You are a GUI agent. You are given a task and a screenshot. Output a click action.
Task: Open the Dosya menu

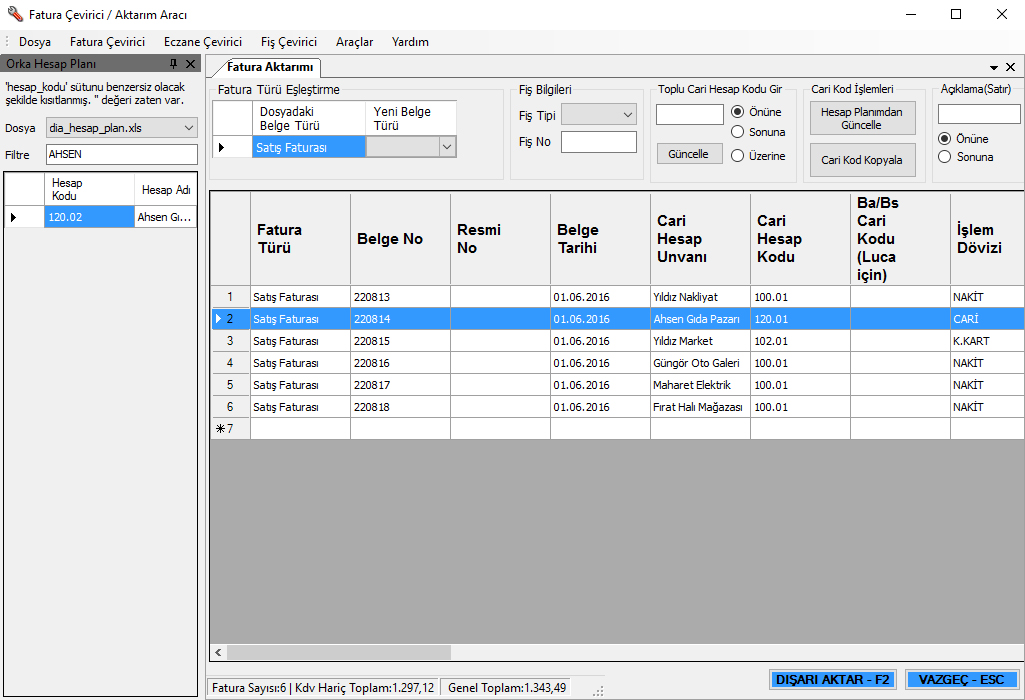point(35,42)
